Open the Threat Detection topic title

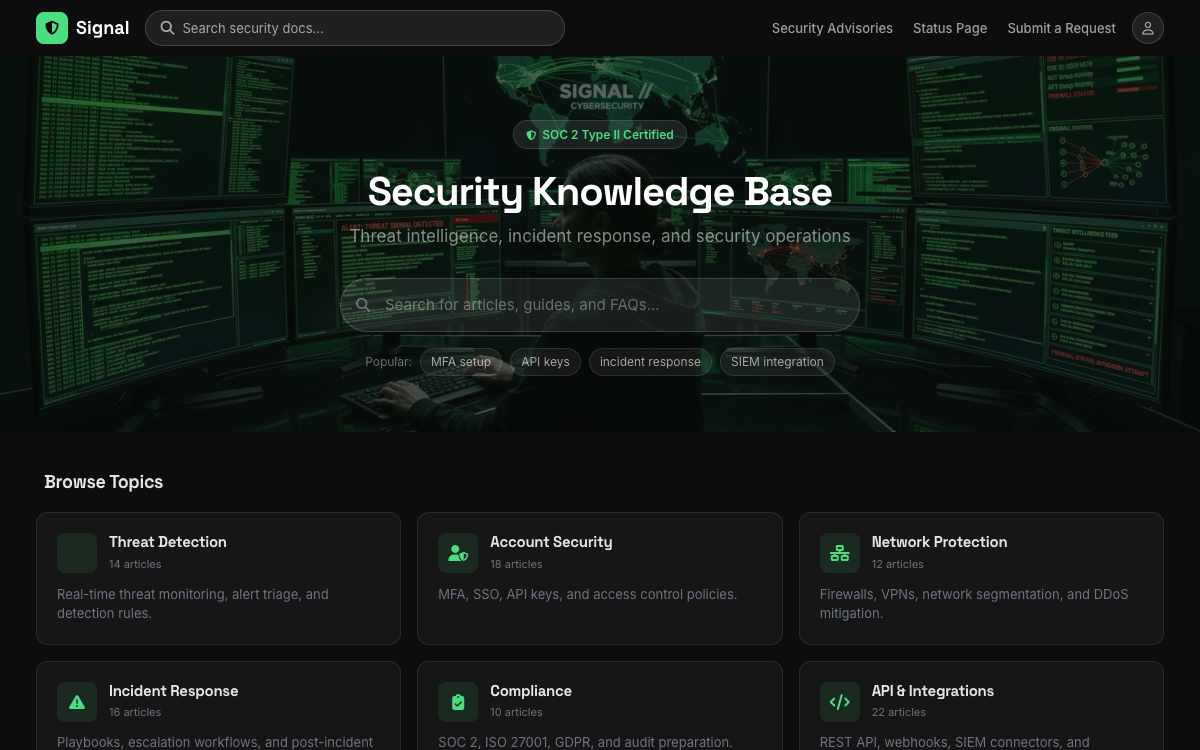pyautogui.click(x=168, y=542)
